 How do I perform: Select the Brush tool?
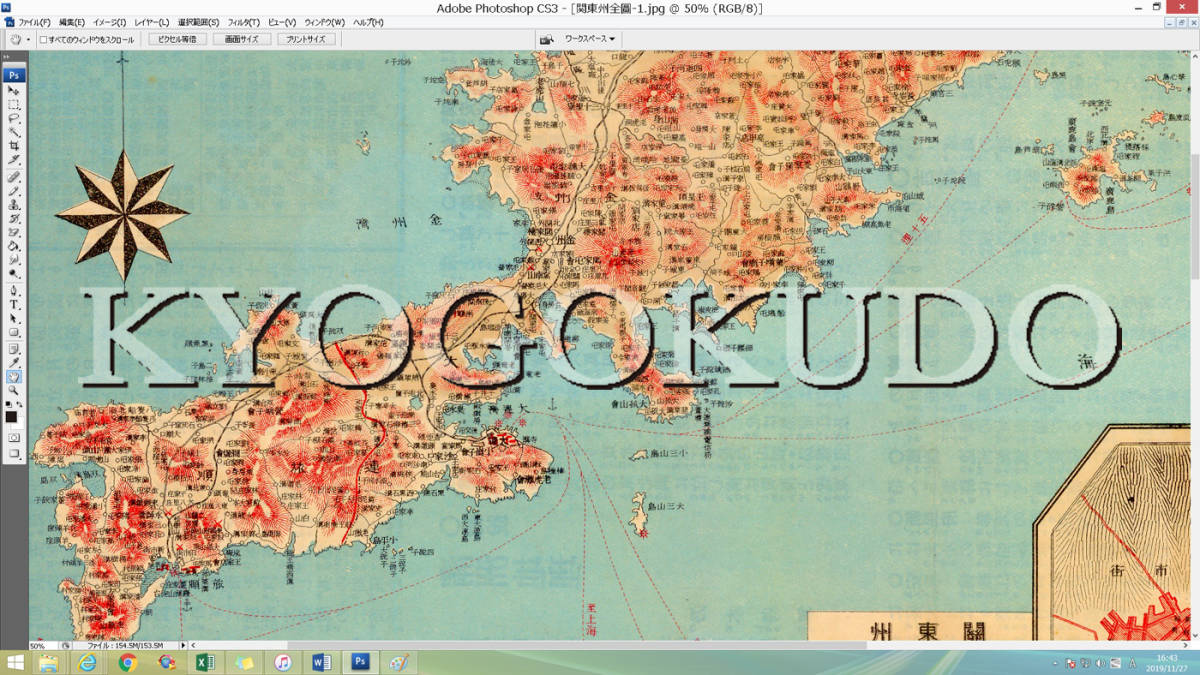[x=14, y=190]
